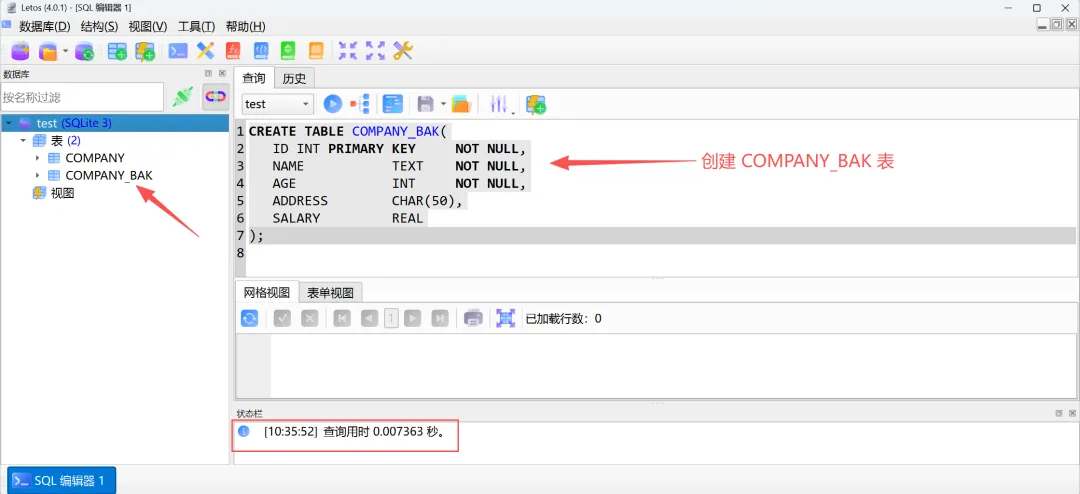Image resolution: width=1080 pixels, height=494 pixels.
Task: Switch to the 查询 tab
Action: point(254,79)
